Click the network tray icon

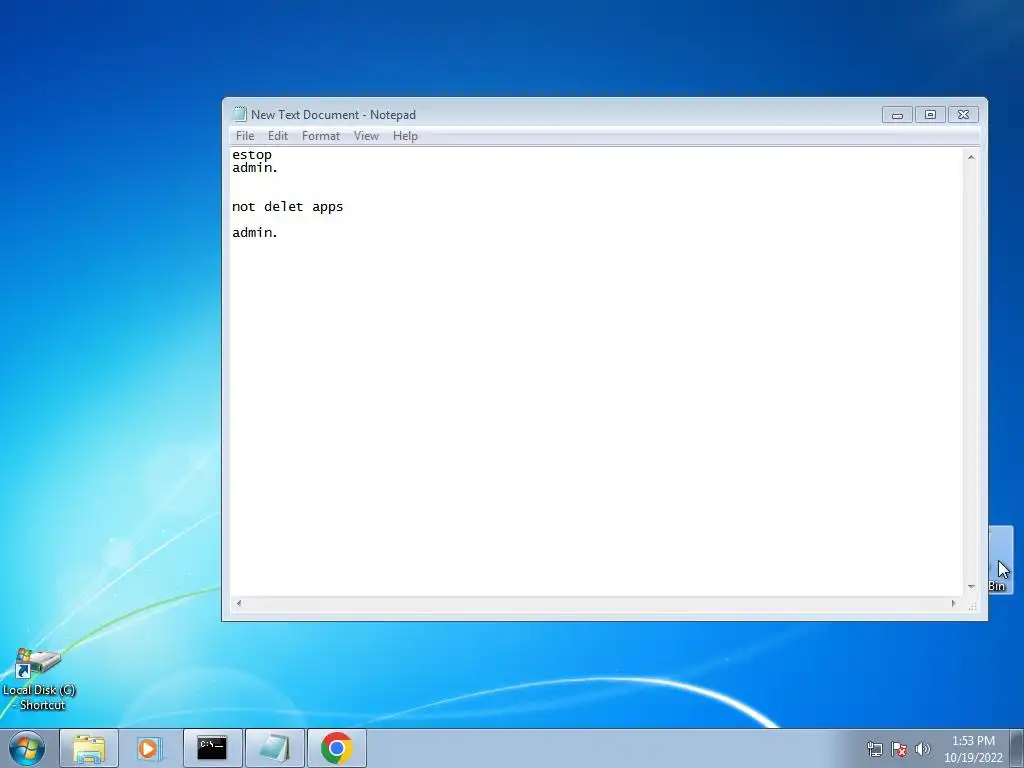(x=874, y=749)
